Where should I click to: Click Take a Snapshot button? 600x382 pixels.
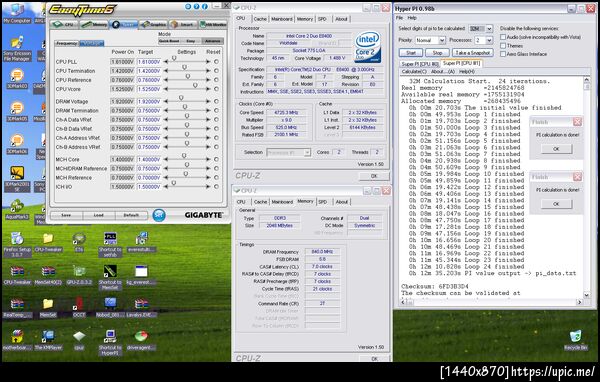click(x=473, y=53)
